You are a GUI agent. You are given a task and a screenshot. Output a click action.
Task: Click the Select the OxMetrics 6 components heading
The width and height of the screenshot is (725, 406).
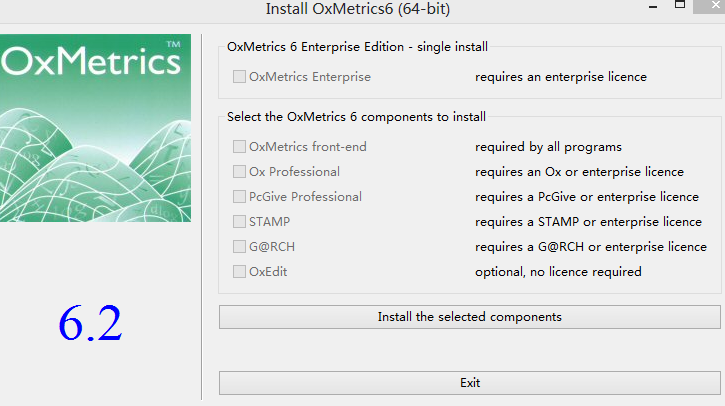(355, 117)
